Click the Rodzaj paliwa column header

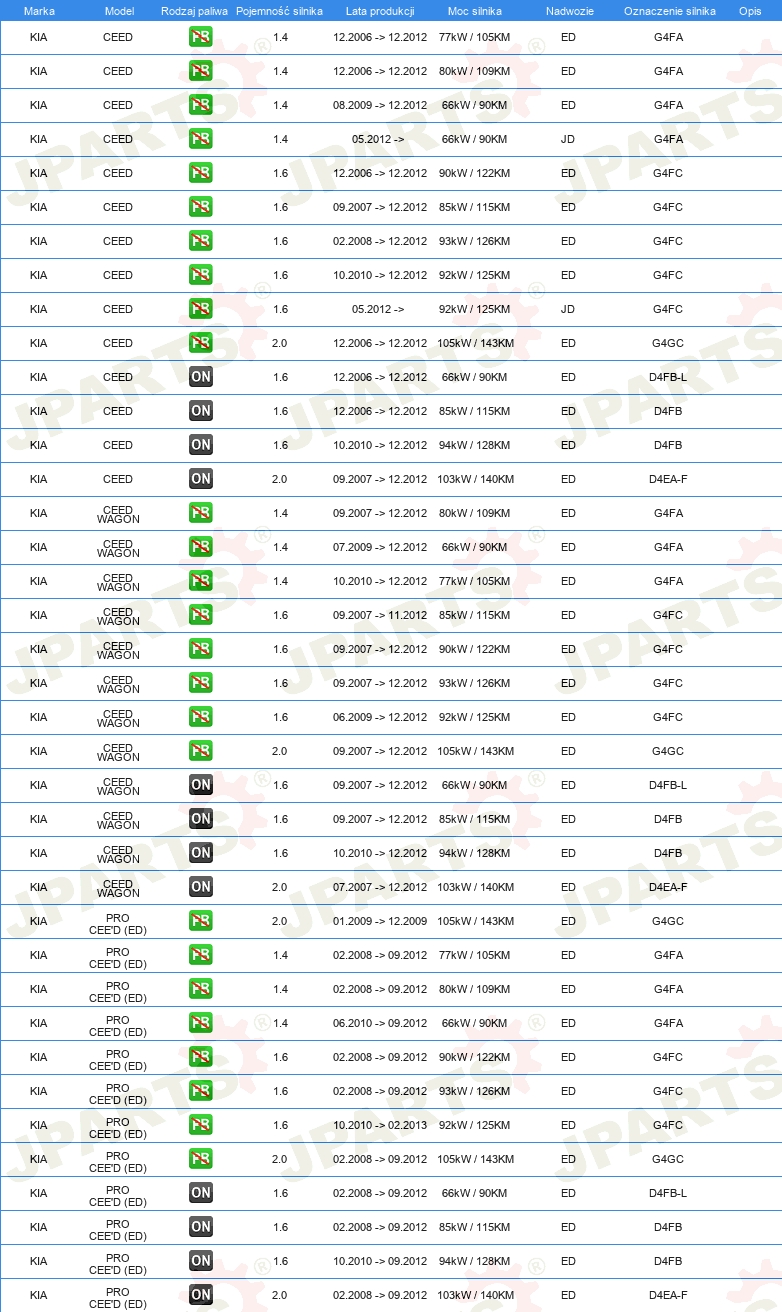(x=194, y=11)
